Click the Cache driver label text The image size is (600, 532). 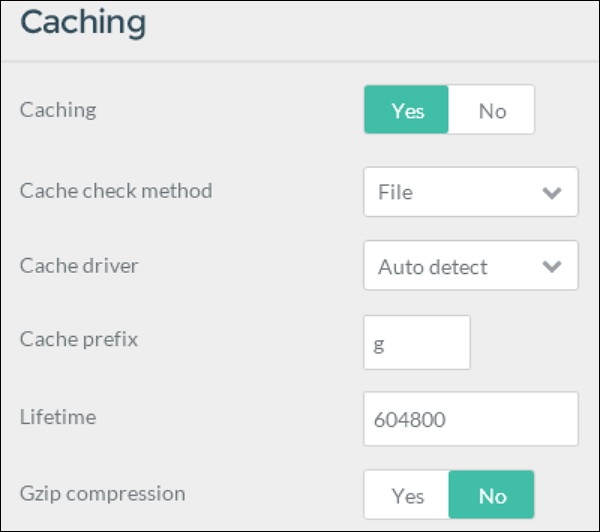pyautogui.click(x=79, y=265)
